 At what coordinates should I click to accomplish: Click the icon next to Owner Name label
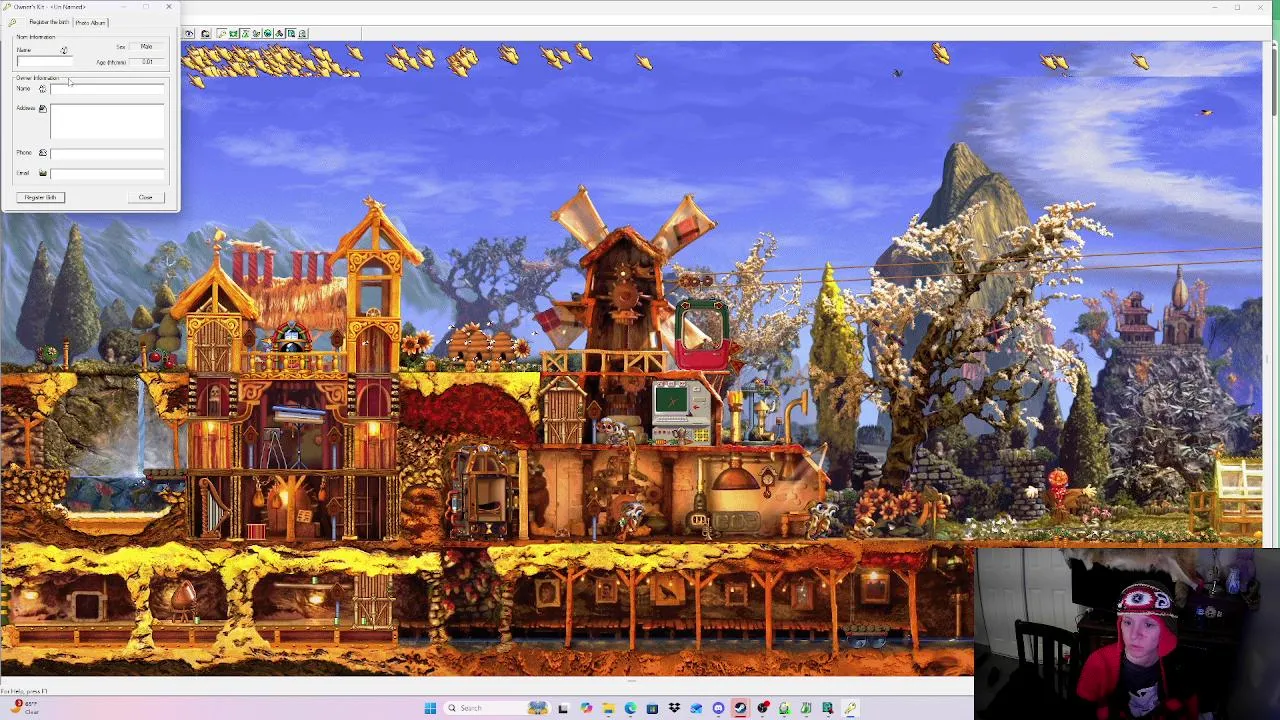[x=42, y=89]
